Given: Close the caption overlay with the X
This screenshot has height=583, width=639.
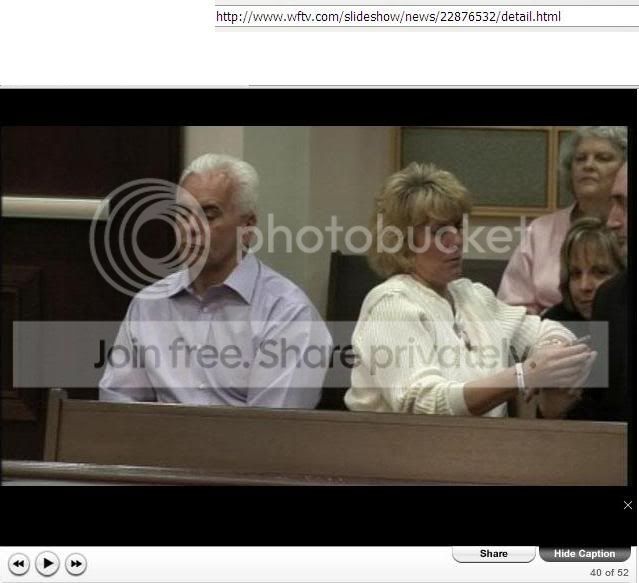Looking at the screenshot, I should [x=627, y=505].
